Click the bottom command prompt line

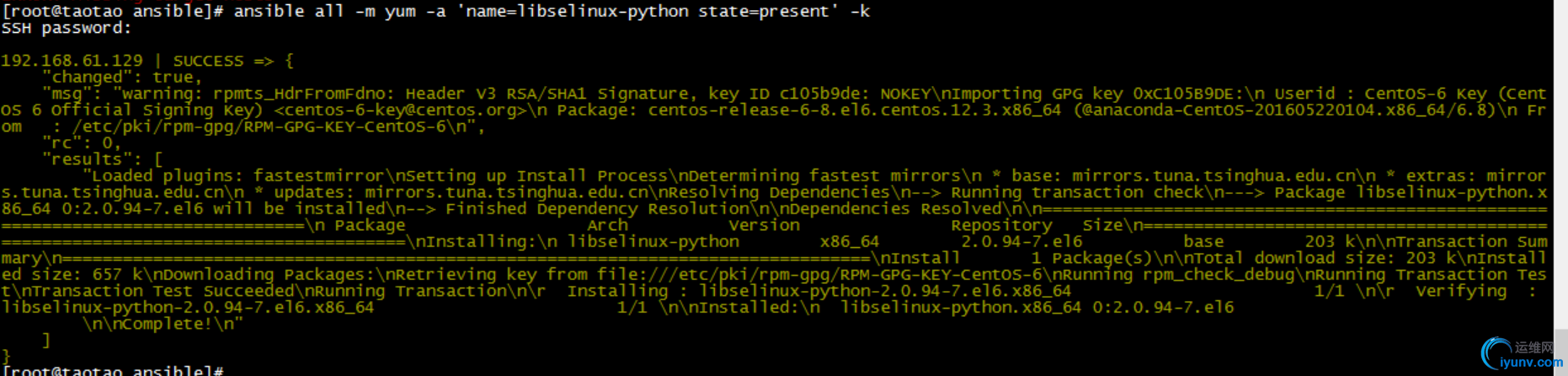113,370
